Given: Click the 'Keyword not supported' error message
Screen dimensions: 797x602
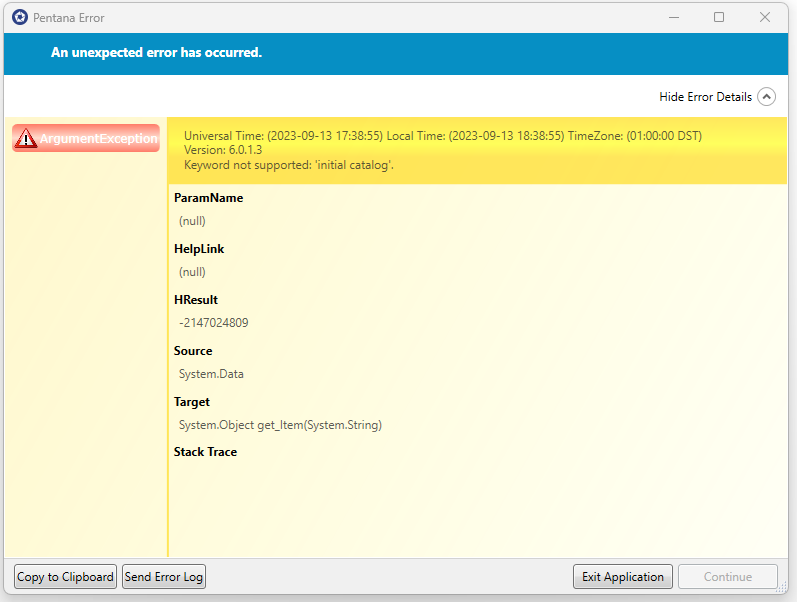Looking at the screenshot, I should [x=288, y=164].
